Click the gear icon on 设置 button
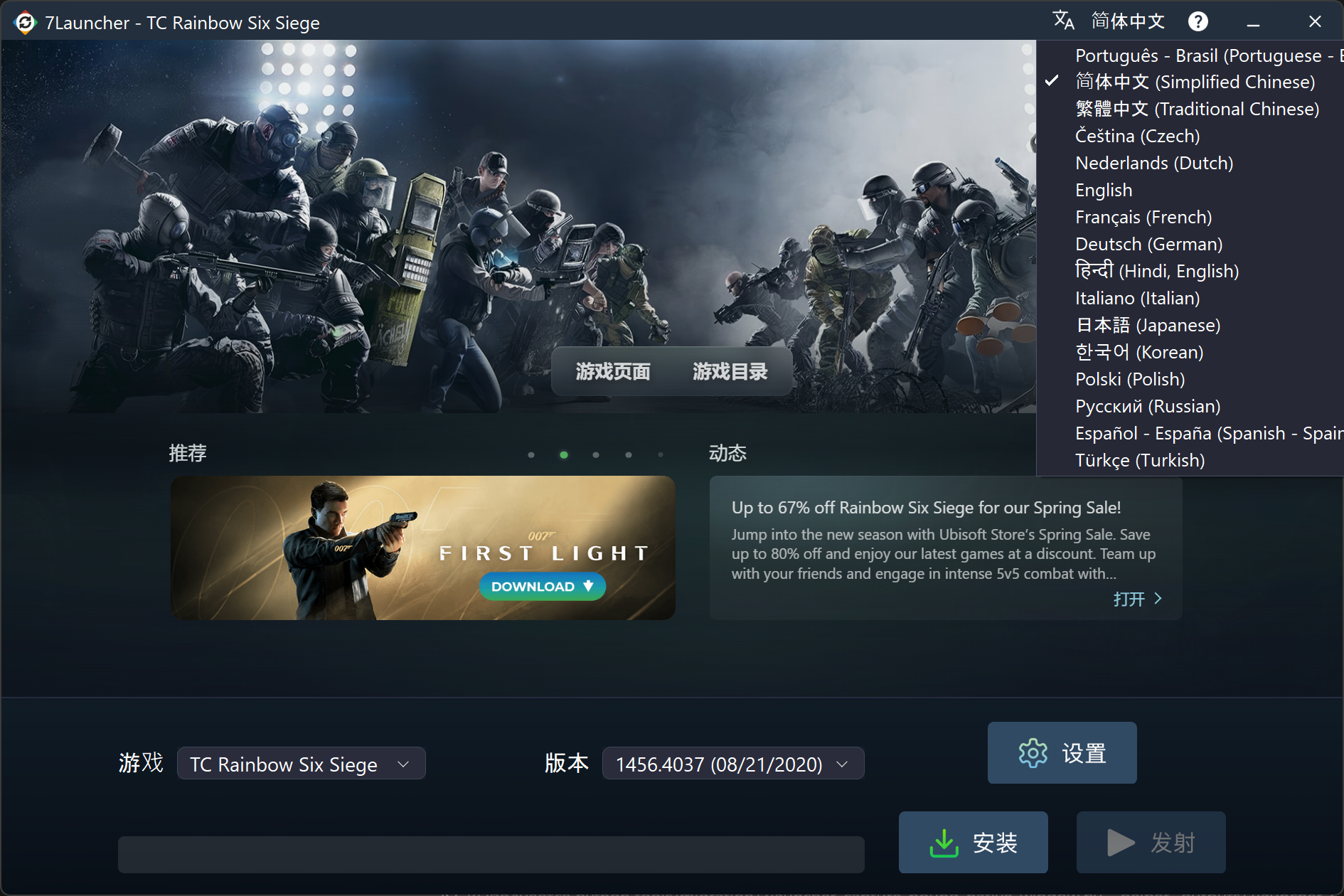This screenshot has height=896, width=1344. click(1033, 753)
